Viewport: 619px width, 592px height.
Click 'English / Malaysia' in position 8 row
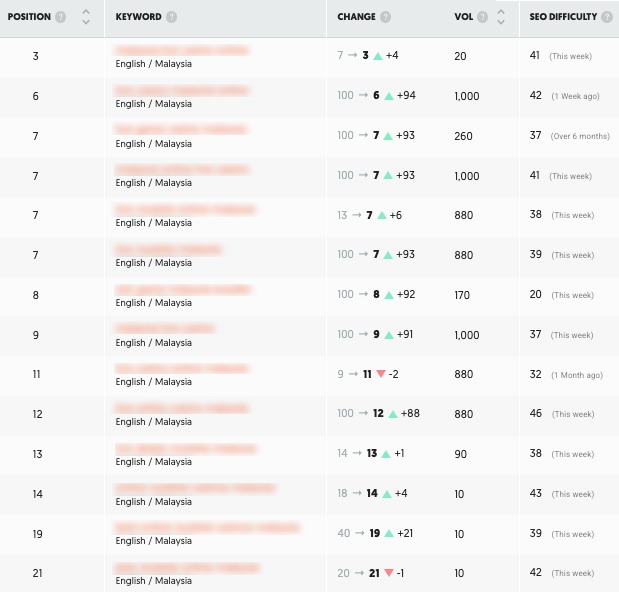(154, 303)
